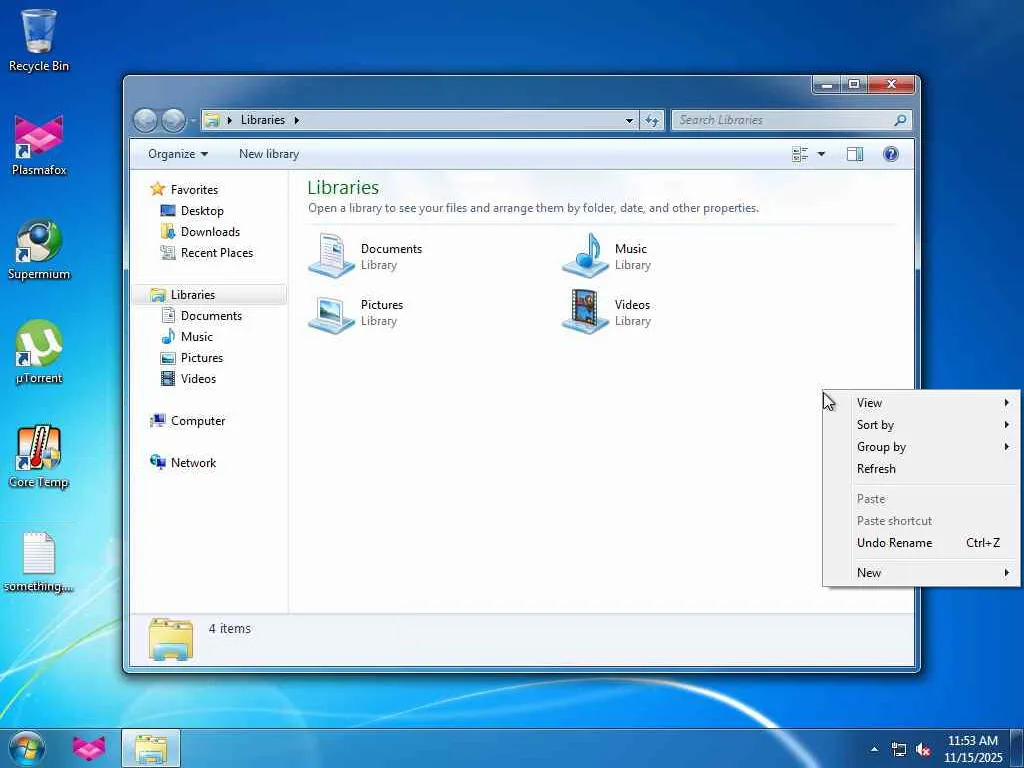Image resolution: width=1024 pixels, height=768 pixels.
Task: Click the taskbar clock and date
Action: point(972,749)
